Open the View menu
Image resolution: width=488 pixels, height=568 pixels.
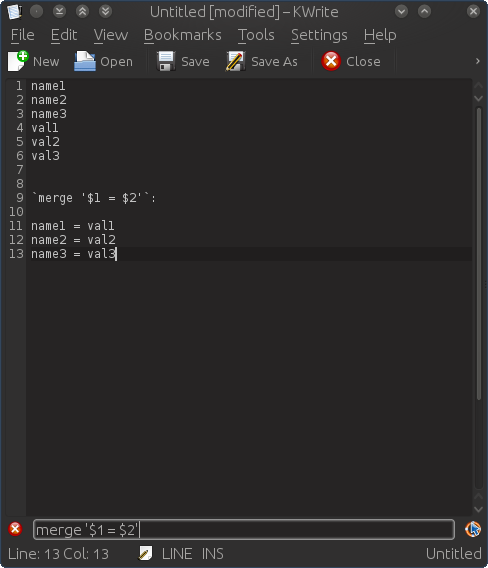110,35
